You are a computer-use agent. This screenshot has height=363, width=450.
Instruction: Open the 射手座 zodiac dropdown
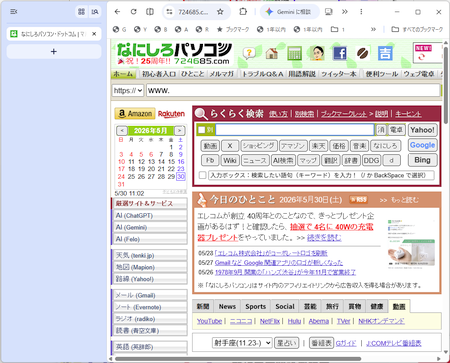(242, 343)
